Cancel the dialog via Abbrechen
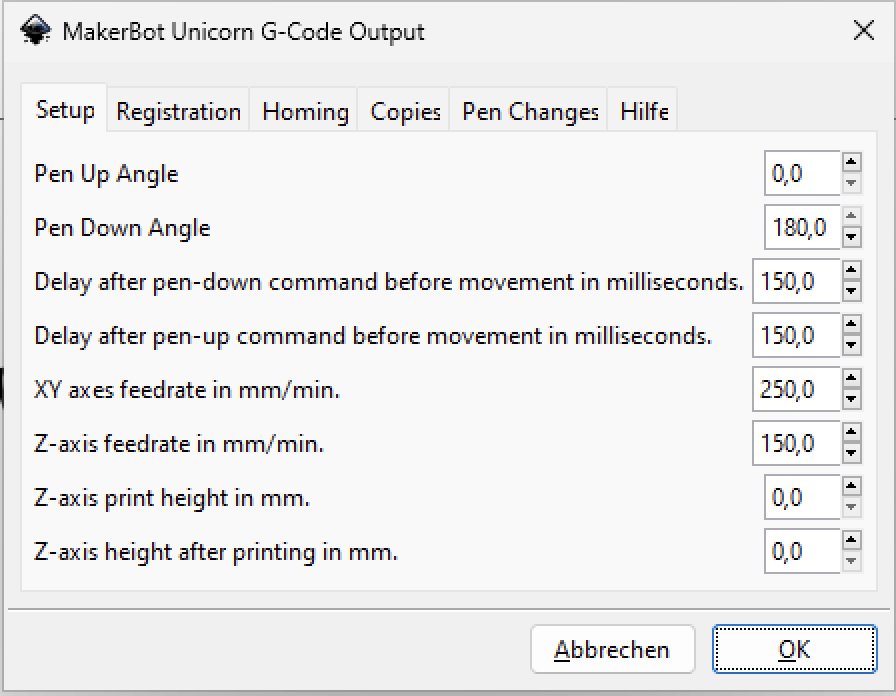 point(613,649)
